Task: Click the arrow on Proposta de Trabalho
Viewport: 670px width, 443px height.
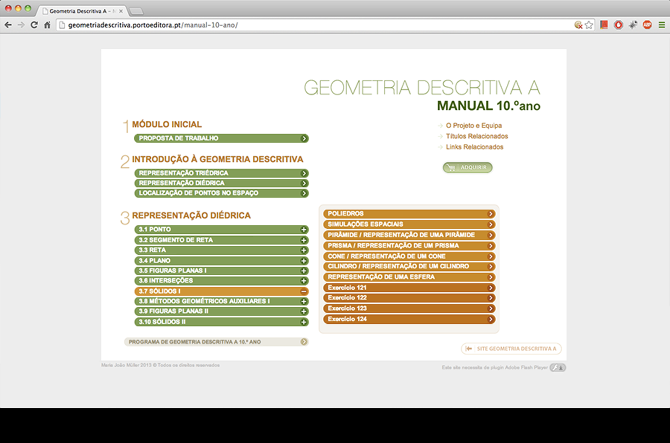Action: point(303,138)
